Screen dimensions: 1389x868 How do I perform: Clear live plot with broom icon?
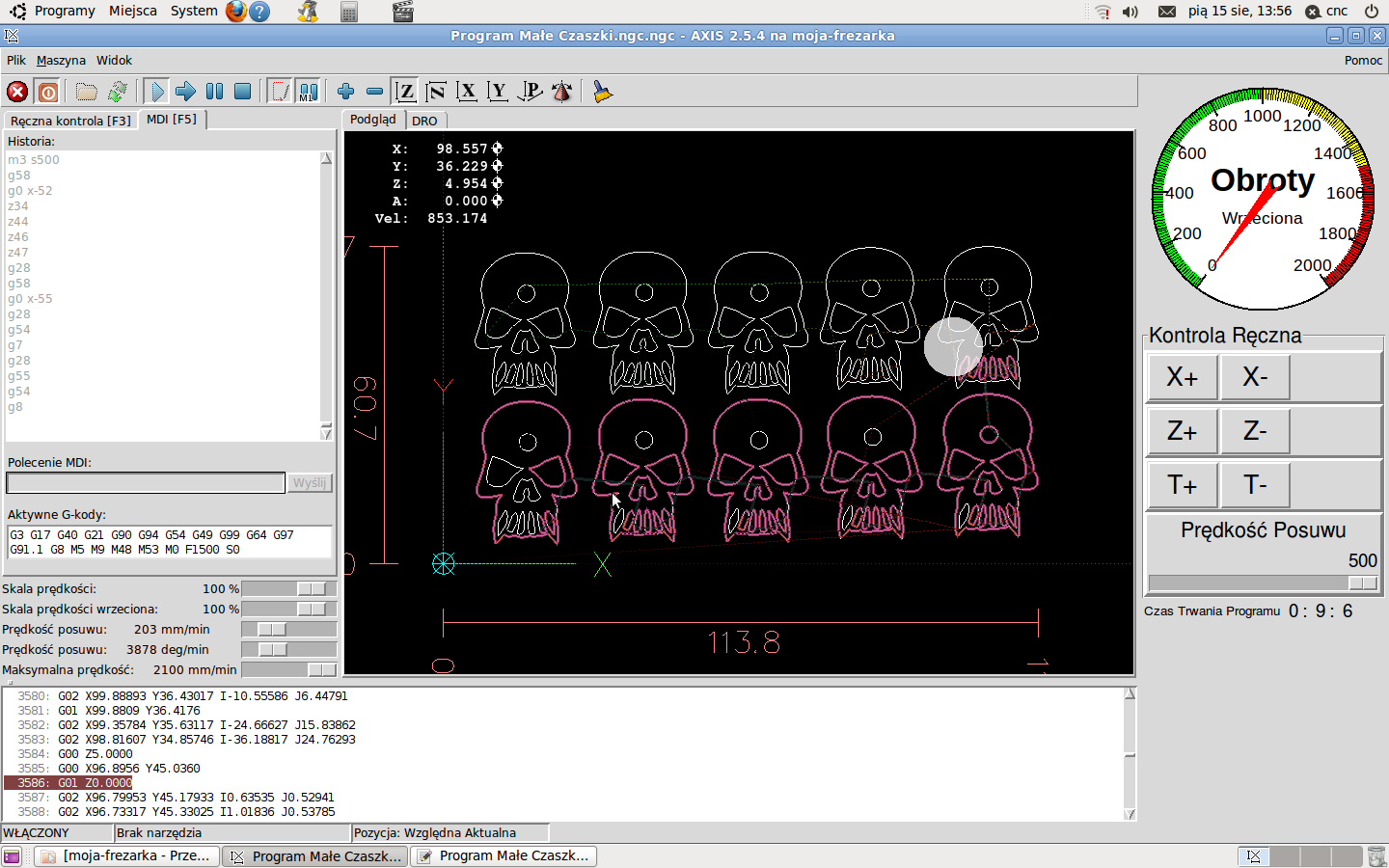coord(602,92)
